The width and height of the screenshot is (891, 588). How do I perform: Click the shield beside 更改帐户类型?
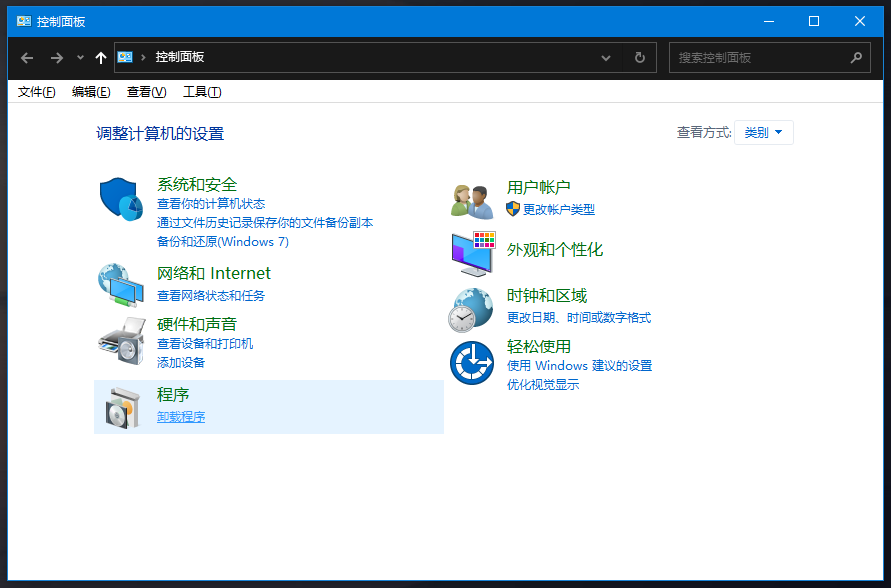click(513, 209)
